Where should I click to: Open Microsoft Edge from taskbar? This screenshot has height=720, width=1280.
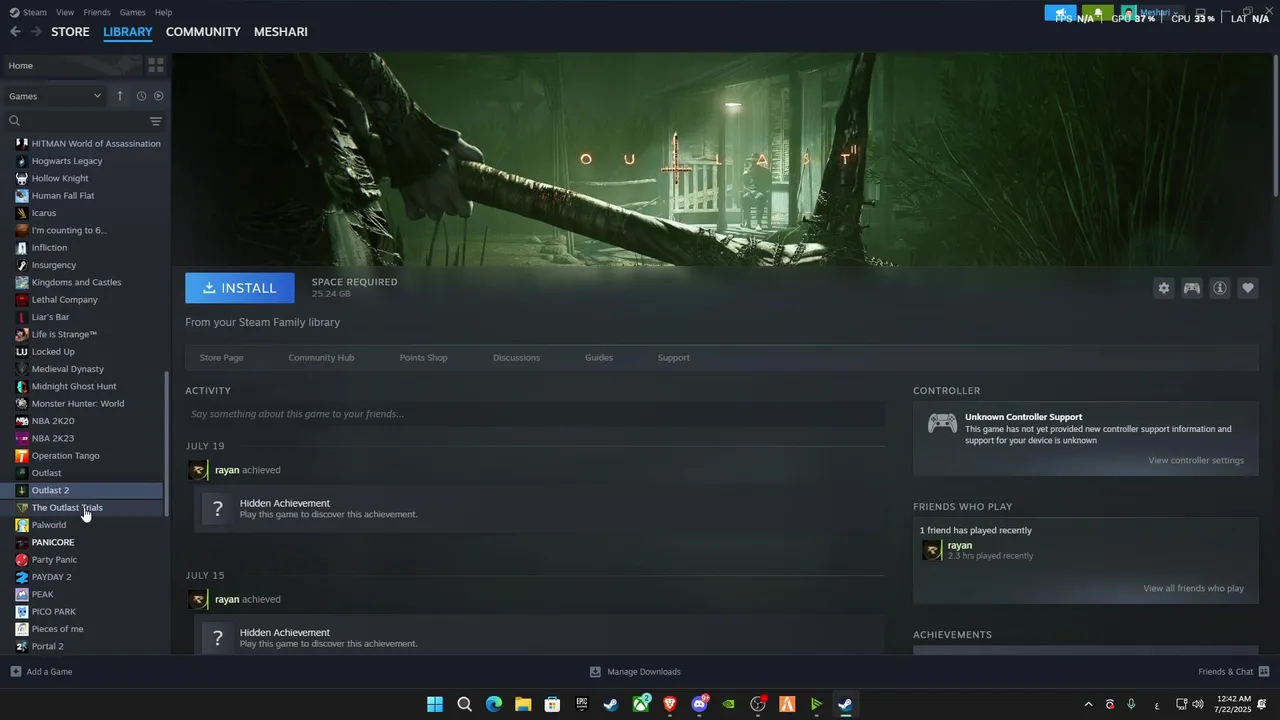tap(494, 704)
